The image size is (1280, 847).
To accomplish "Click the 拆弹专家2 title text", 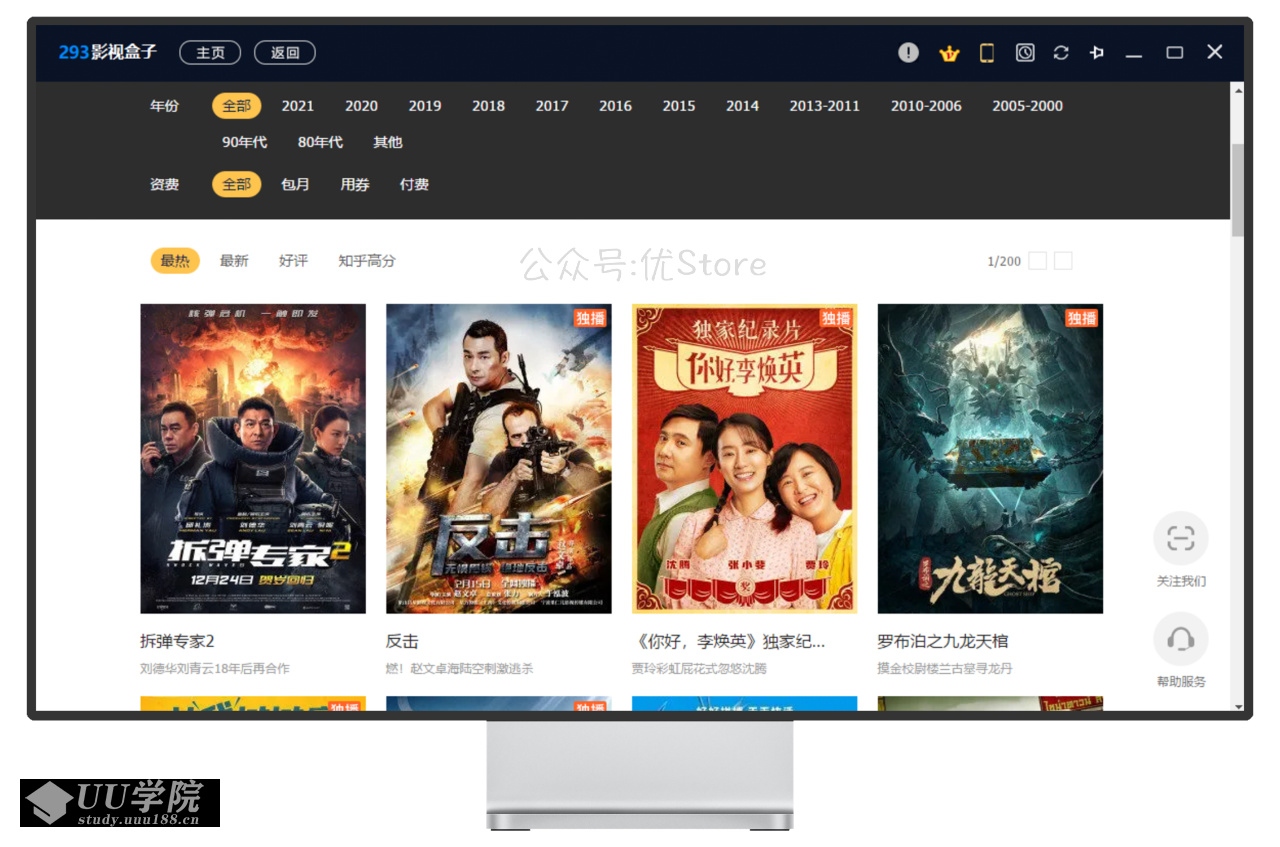I will coord(177,641).
